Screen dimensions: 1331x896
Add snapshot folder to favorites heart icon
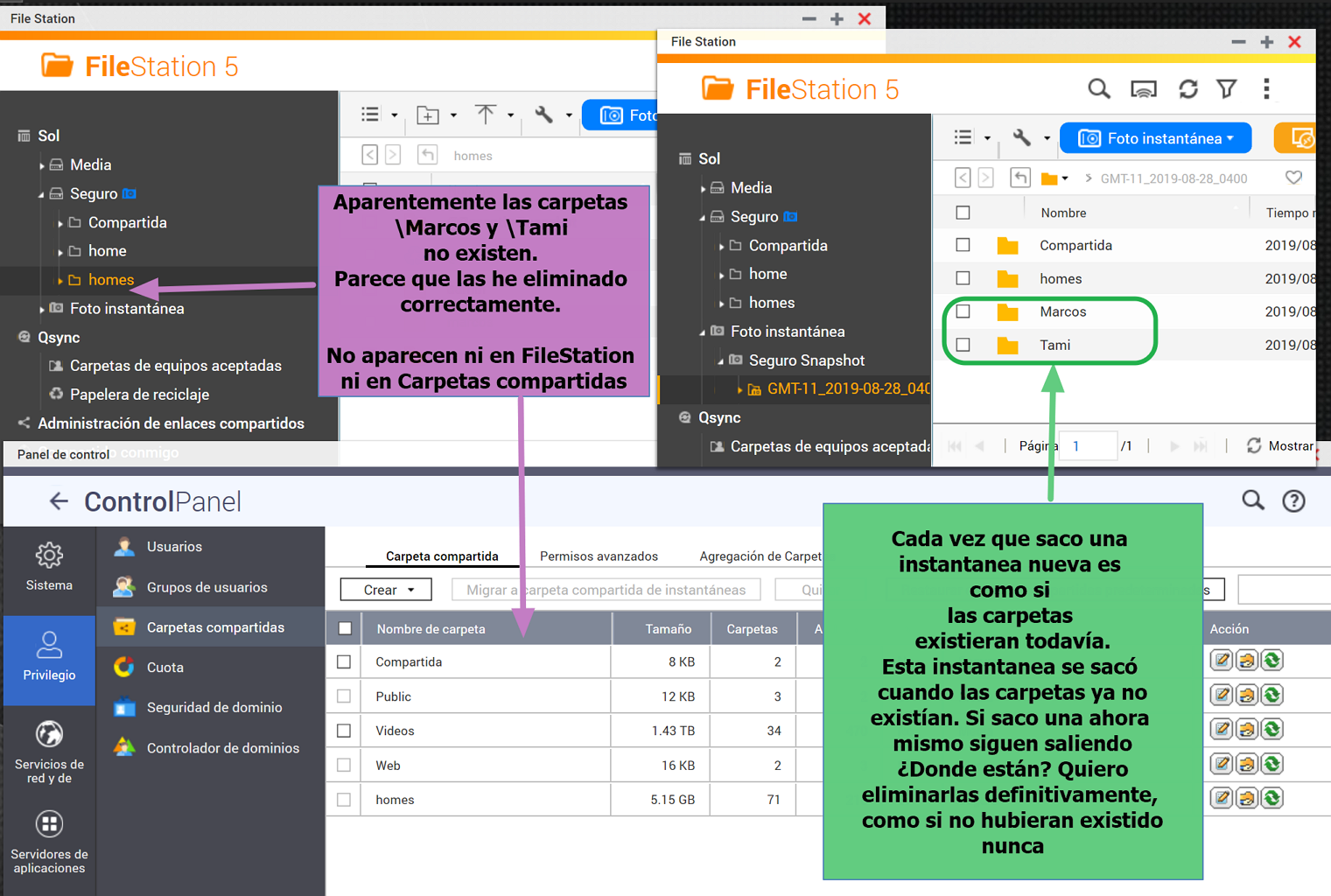pyautogui.click(x=1293, y=178)
